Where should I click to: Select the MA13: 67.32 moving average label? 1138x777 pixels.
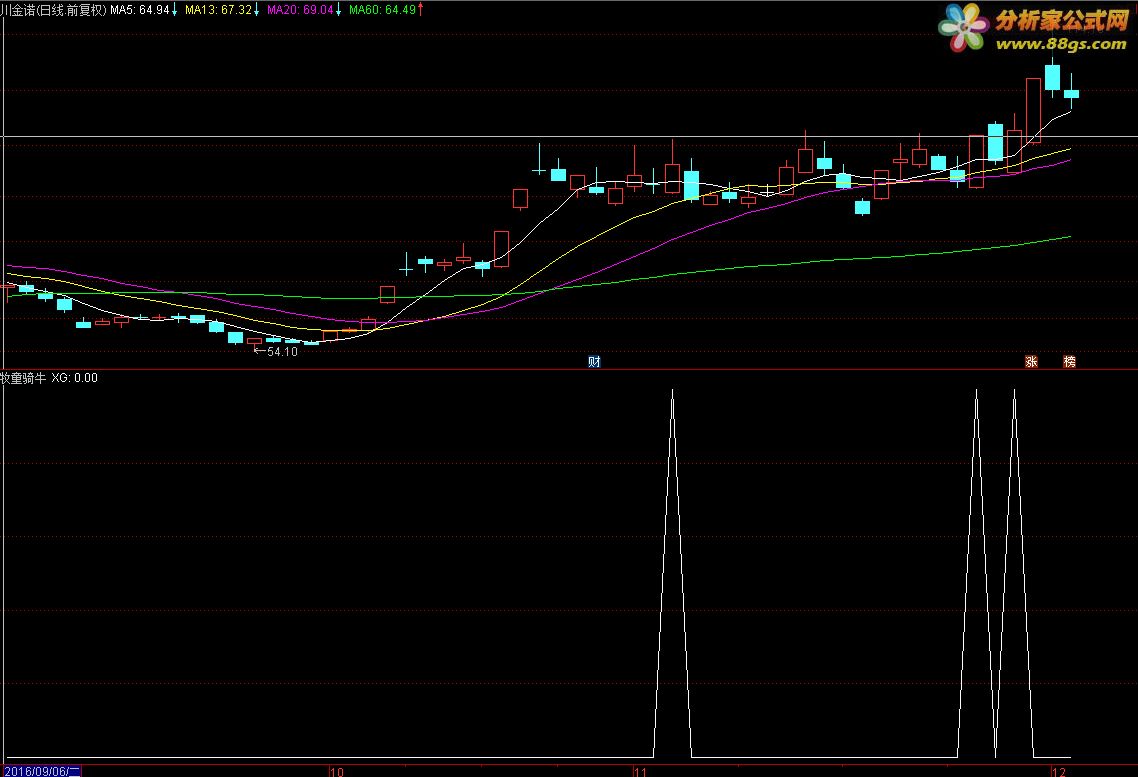tap(222, 9)
